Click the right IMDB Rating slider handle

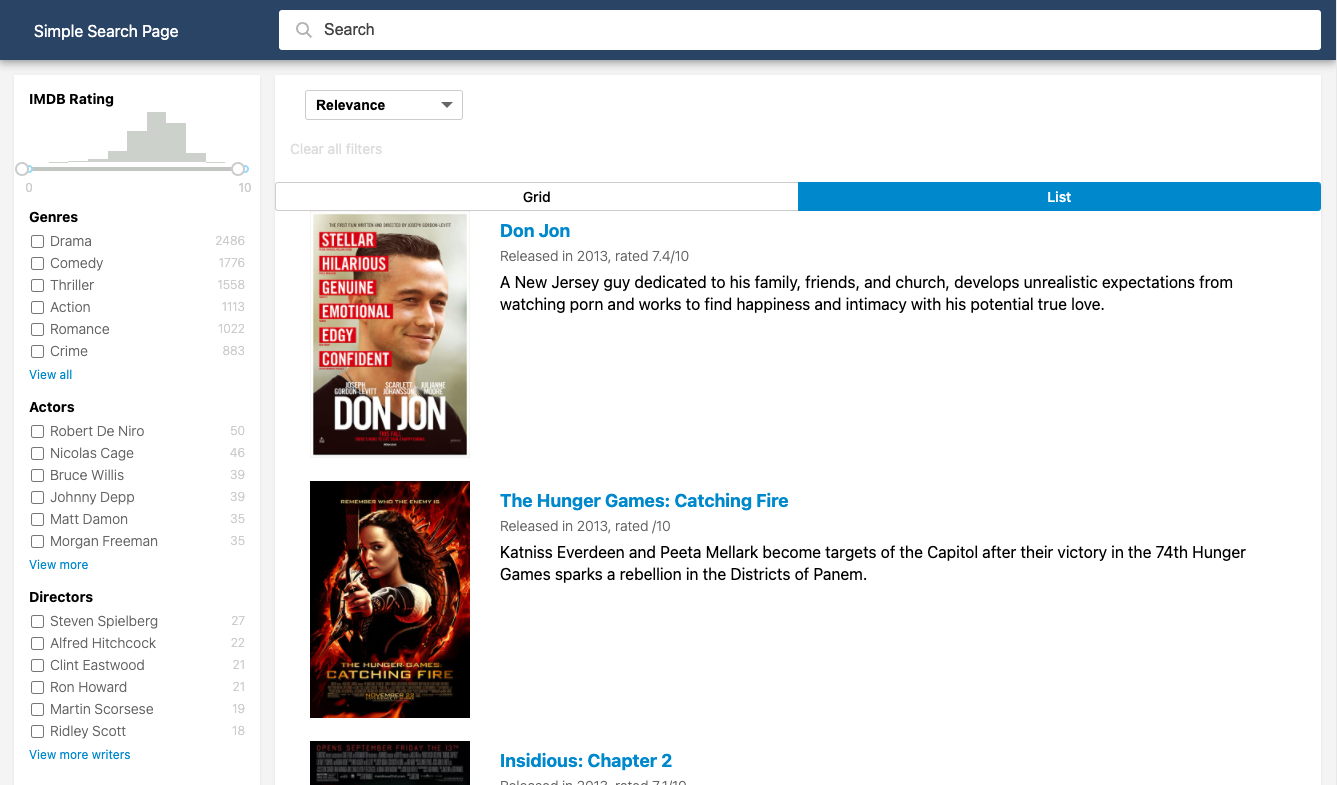coord(238,169)
